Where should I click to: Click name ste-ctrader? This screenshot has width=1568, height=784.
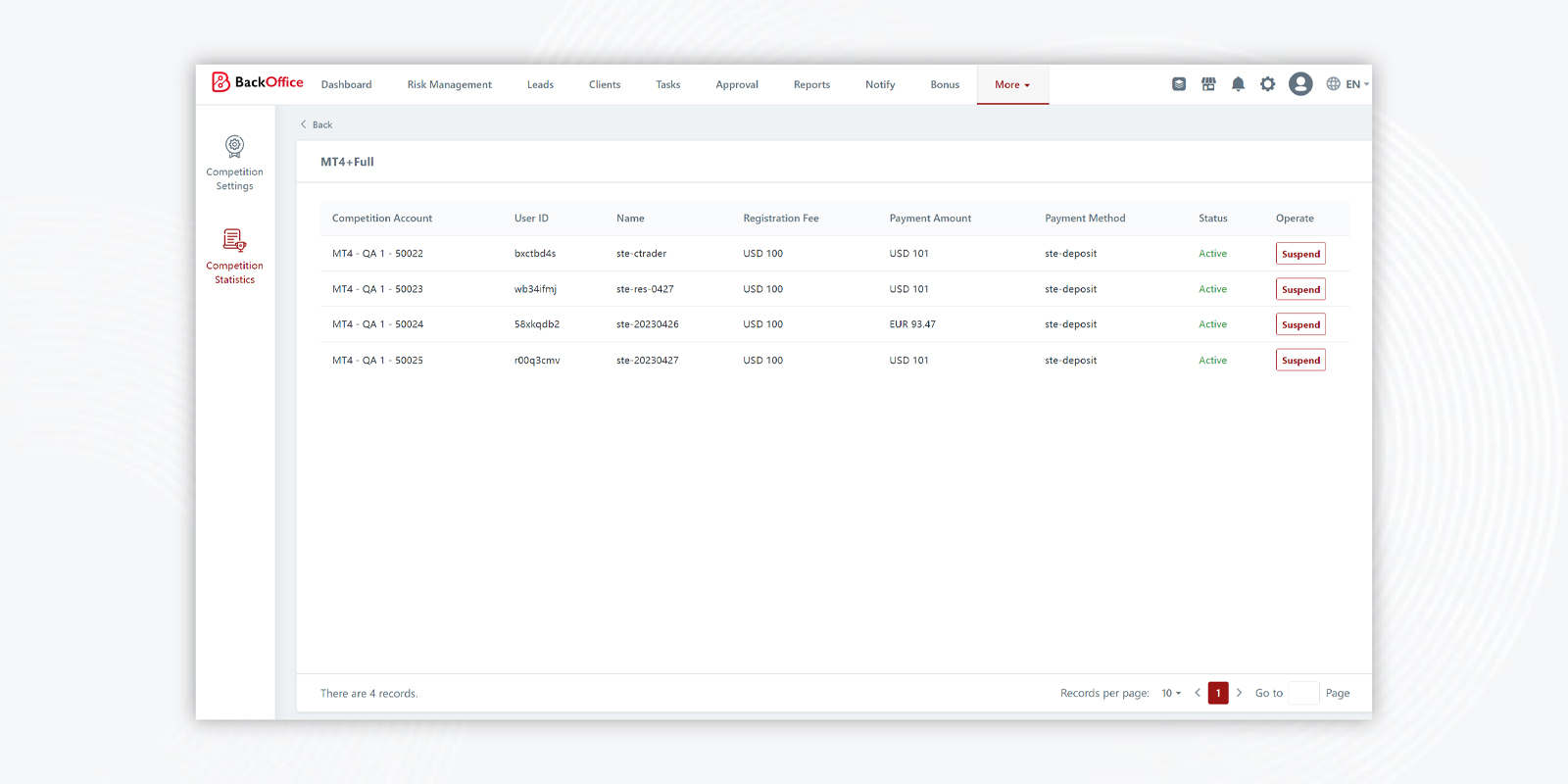coord(641,254)
